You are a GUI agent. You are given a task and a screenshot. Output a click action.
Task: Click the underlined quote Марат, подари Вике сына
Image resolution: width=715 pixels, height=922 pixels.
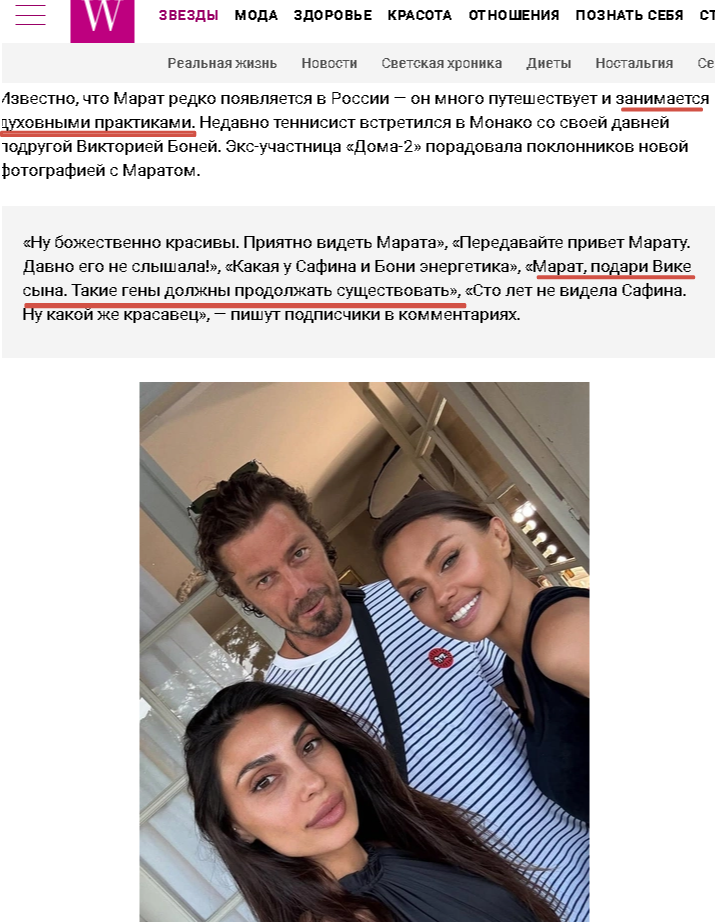[358, 279]
